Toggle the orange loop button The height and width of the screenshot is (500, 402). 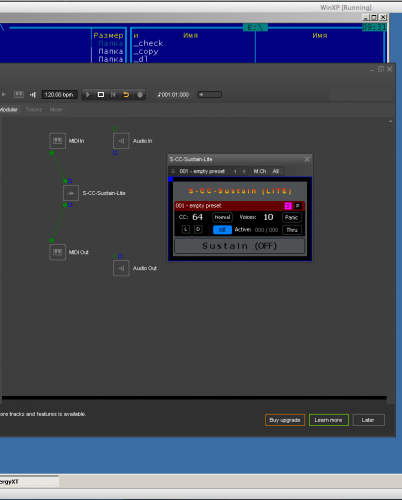(126, 95)
